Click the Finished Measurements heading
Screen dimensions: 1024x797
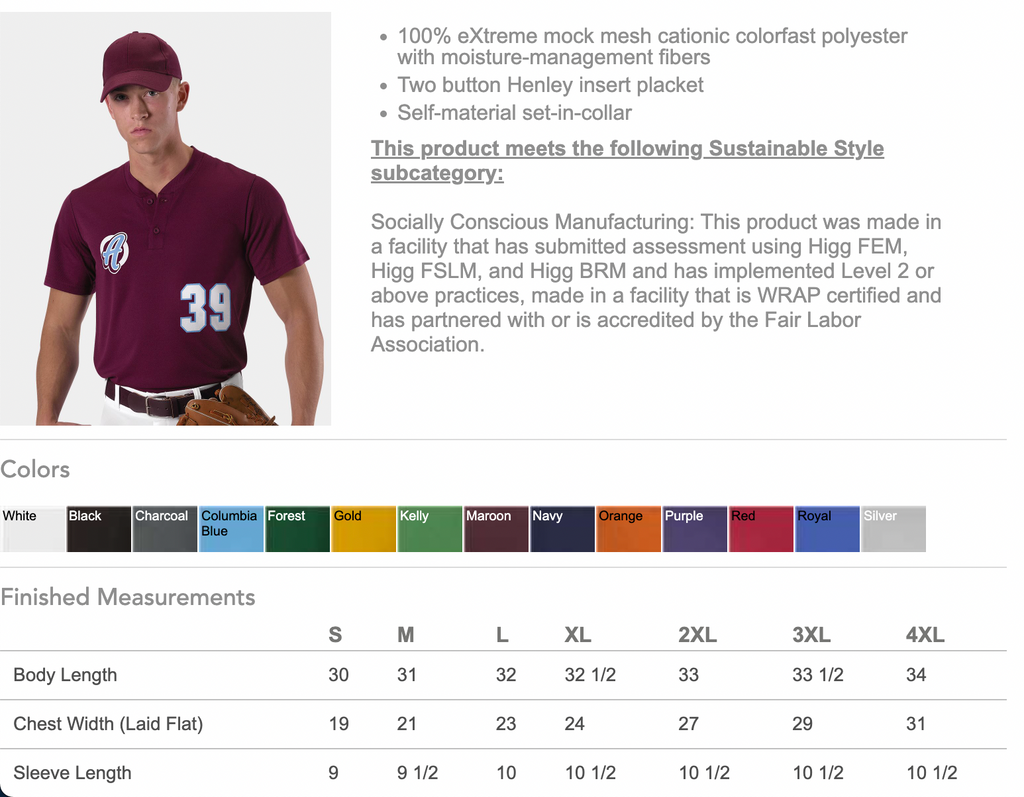128,597
